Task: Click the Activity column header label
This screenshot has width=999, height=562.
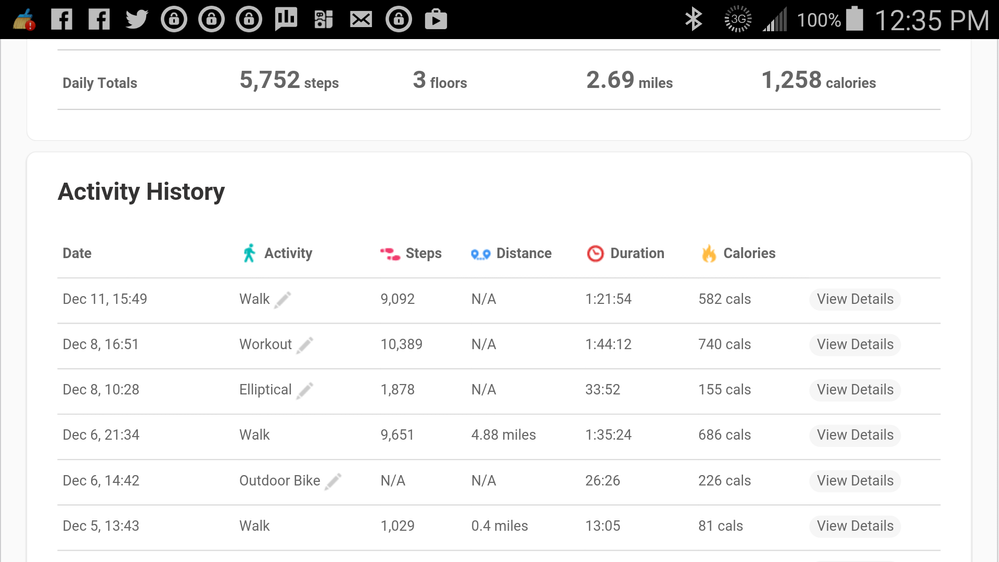Action: [288, 253]
